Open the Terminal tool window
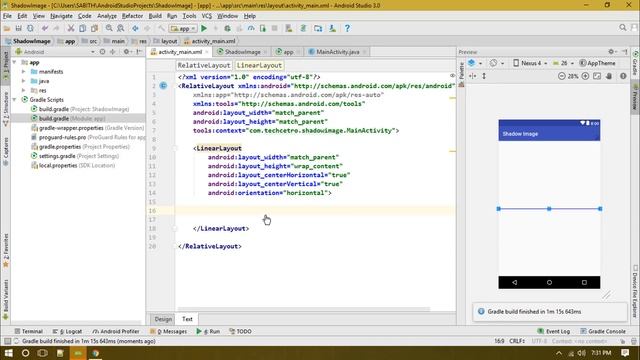The width and height of the screenshot is (640, 360). (29, 331)
